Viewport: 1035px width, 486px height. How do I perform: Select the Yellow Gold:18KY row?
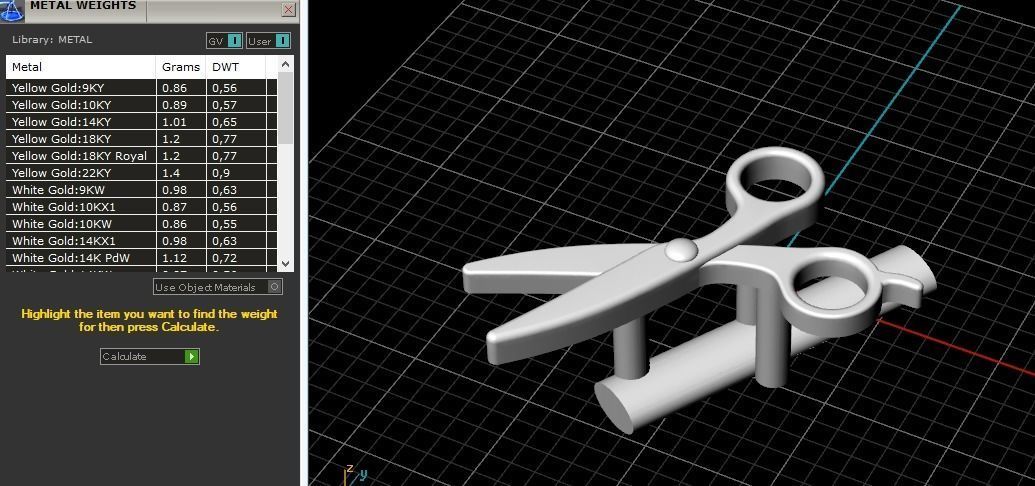[141, 139]
